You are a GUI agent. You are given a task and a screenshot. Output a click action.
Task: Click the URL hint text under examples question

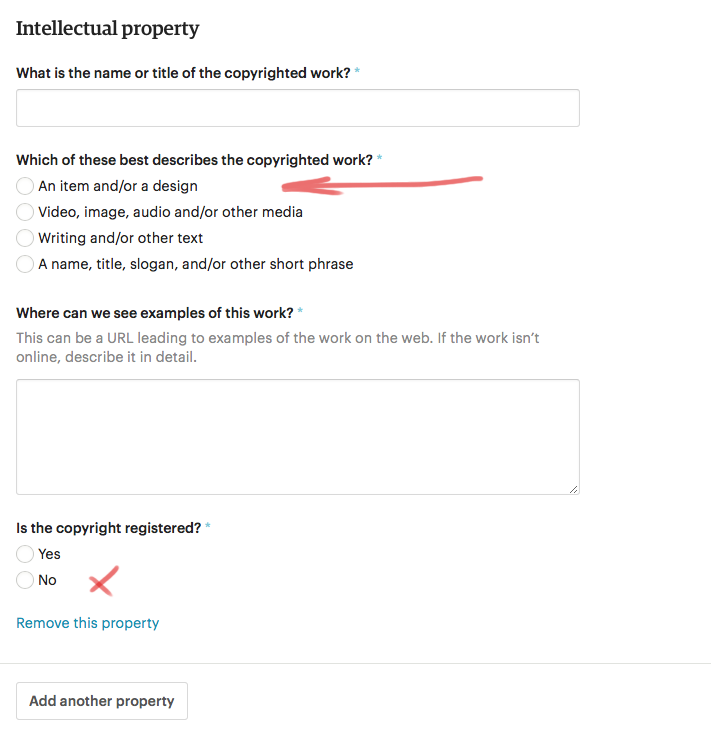pos(277,347)
